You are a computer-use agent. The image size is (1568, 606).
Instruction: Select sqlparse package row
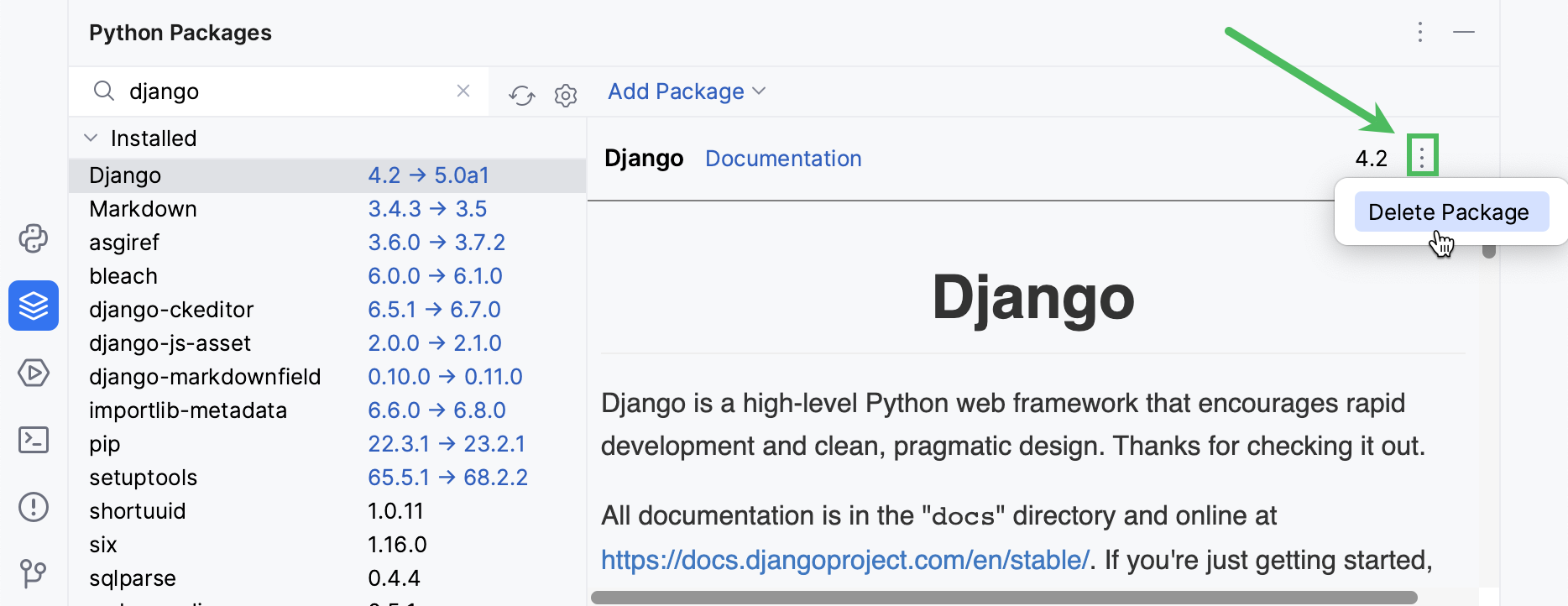[x=327, y=578]
